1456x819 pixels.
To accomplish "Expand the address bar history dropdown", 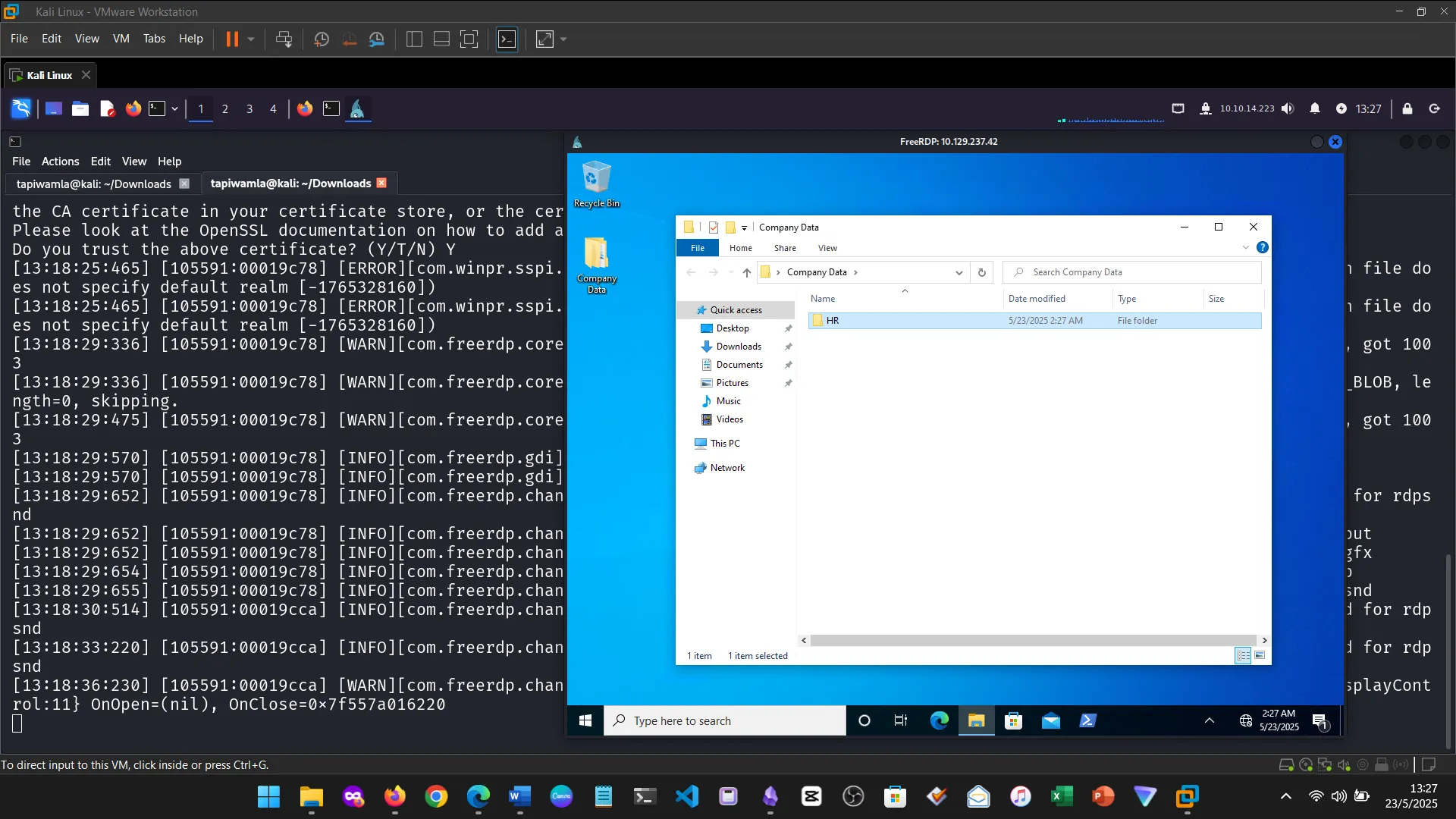I will point(959,272).
